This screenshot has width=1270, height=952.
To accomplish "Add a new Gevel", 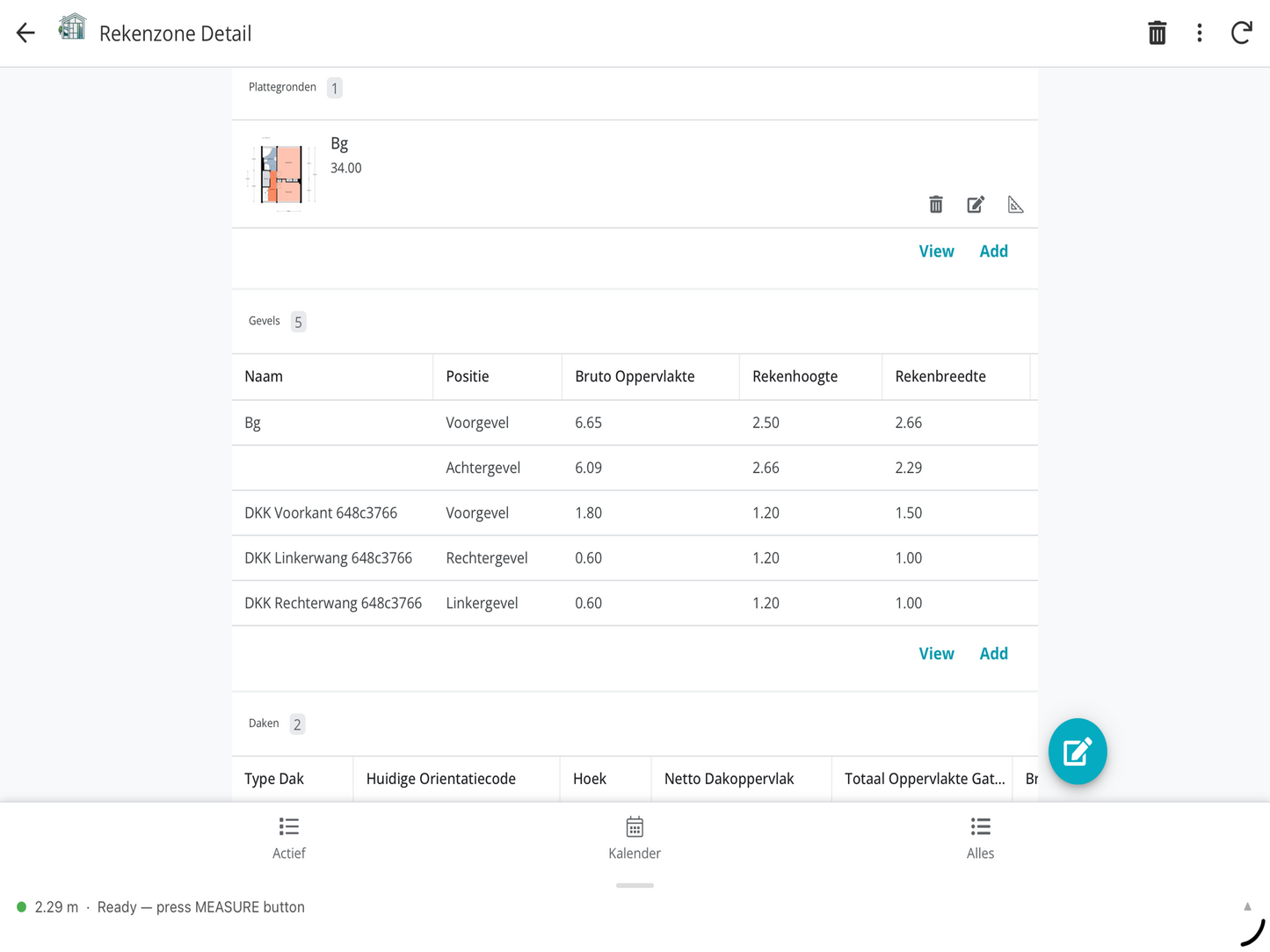I will click(994, 654).
